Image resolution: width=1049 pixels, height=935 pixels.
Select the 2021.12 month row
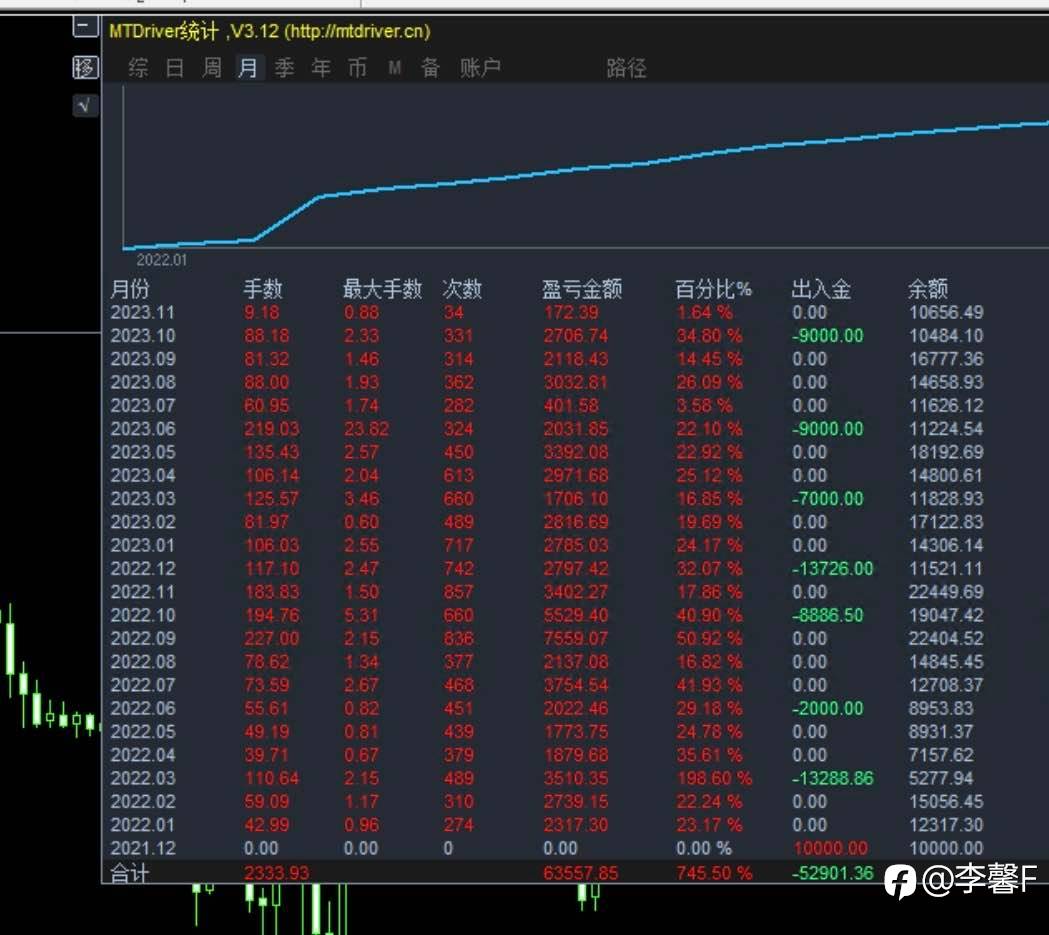point(547,848)
